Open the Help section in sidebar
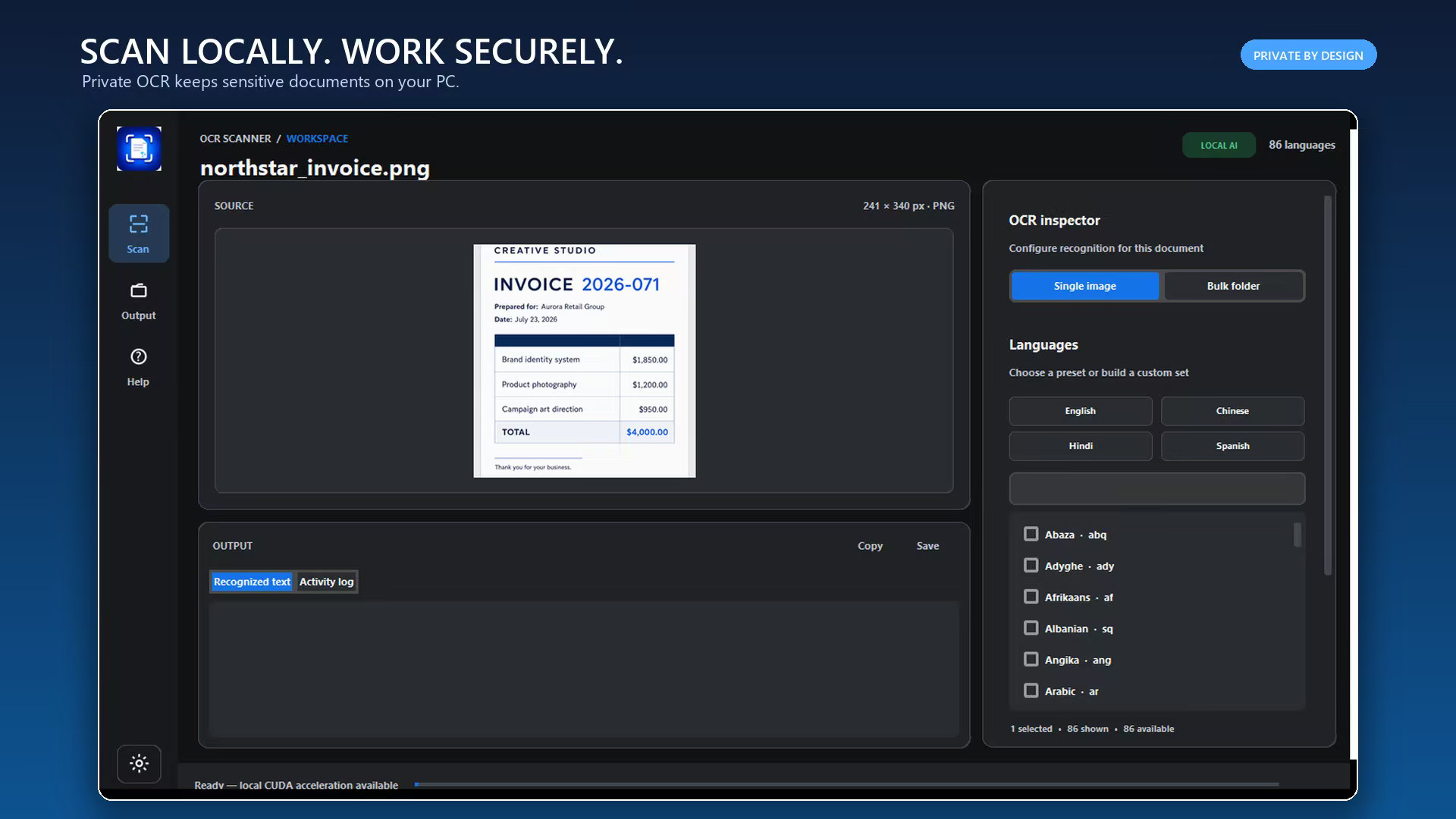1456x819 pixels. tap(139, 367)
